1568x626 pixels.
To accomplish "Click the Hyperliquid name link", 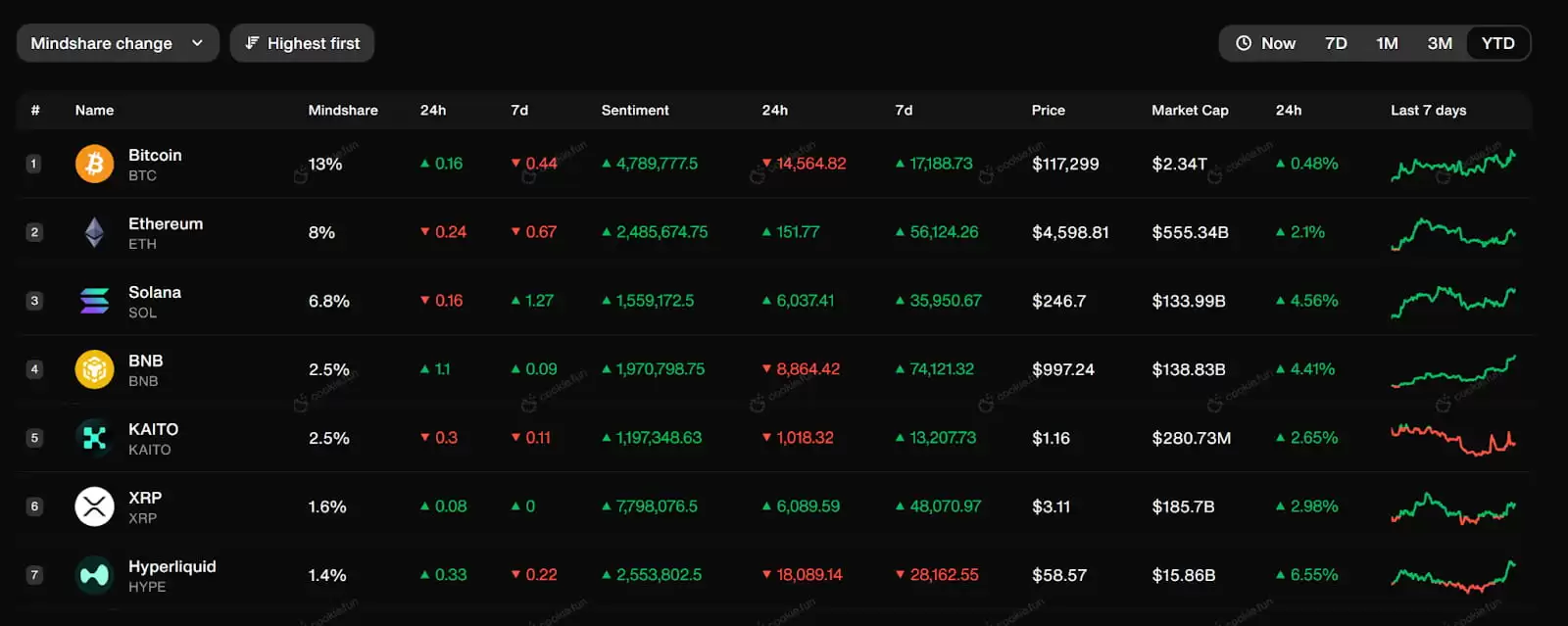I will point(171,566).
